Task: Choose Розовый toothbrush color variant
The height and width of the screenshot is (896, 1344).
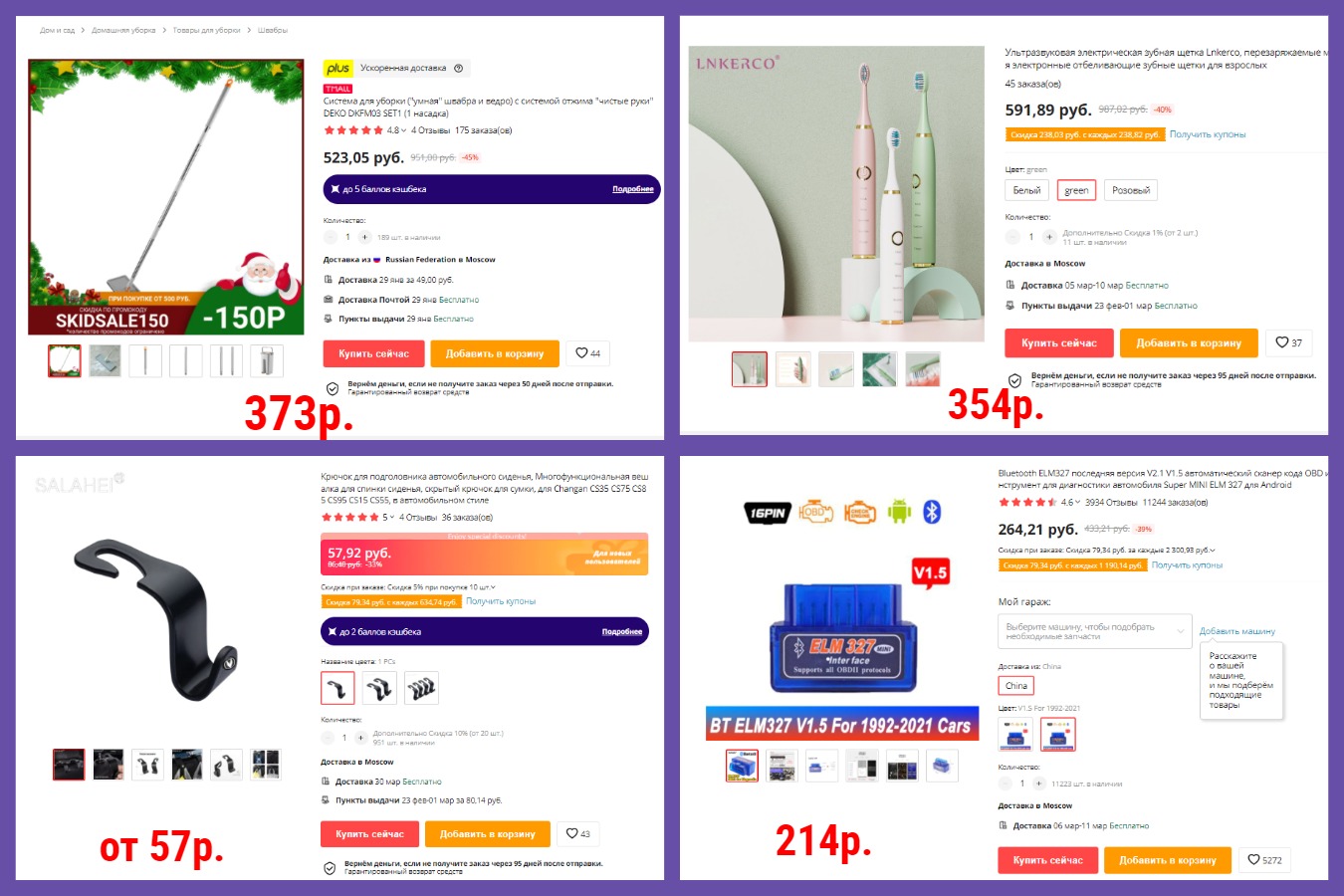Action: [x=1131, y=190]
